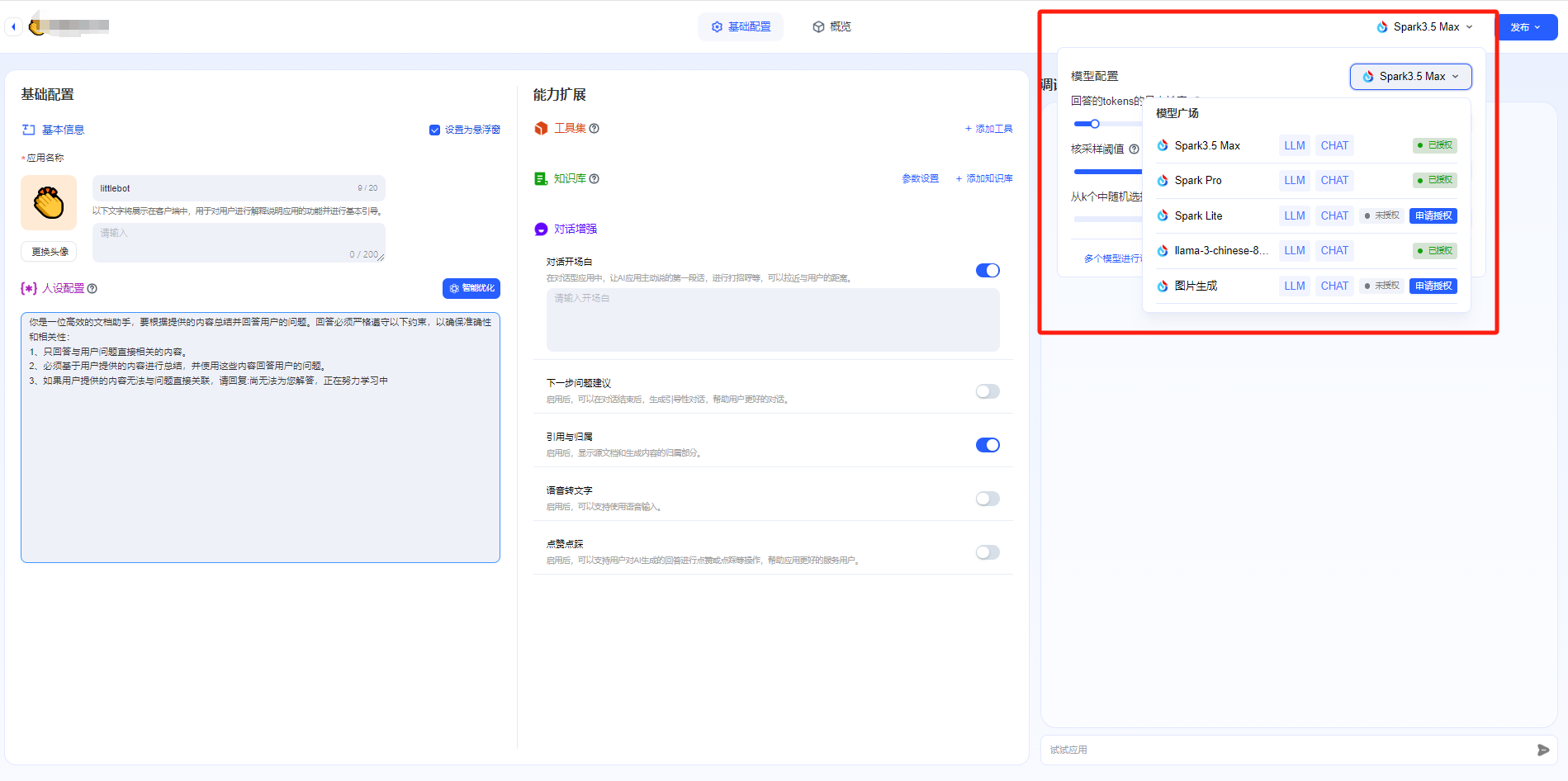The image size is (1568, 781).
Task: Click help icon beside 核采样阈值
Action: coord(1134,149)
